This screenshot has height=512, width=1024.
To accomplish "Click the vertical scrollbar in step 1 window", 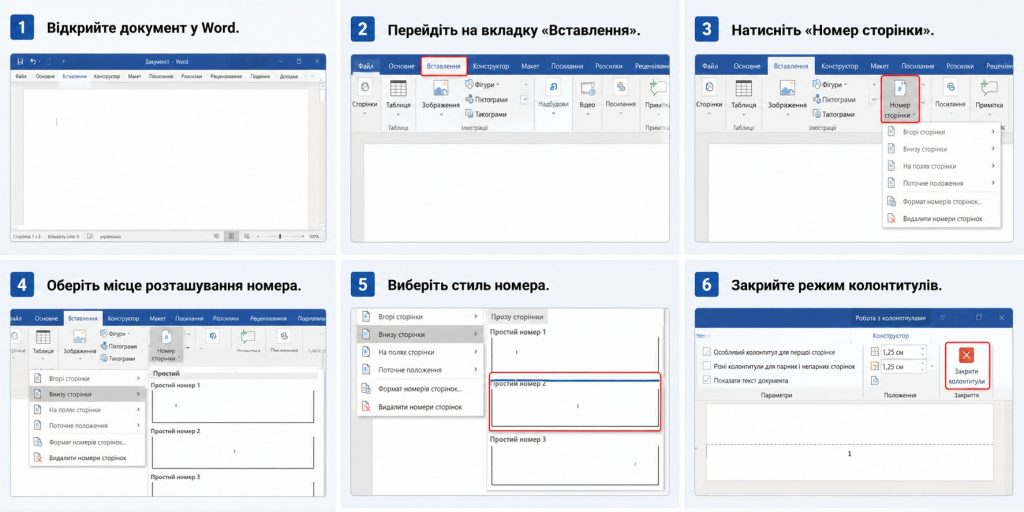I will [x=322, y=157].
